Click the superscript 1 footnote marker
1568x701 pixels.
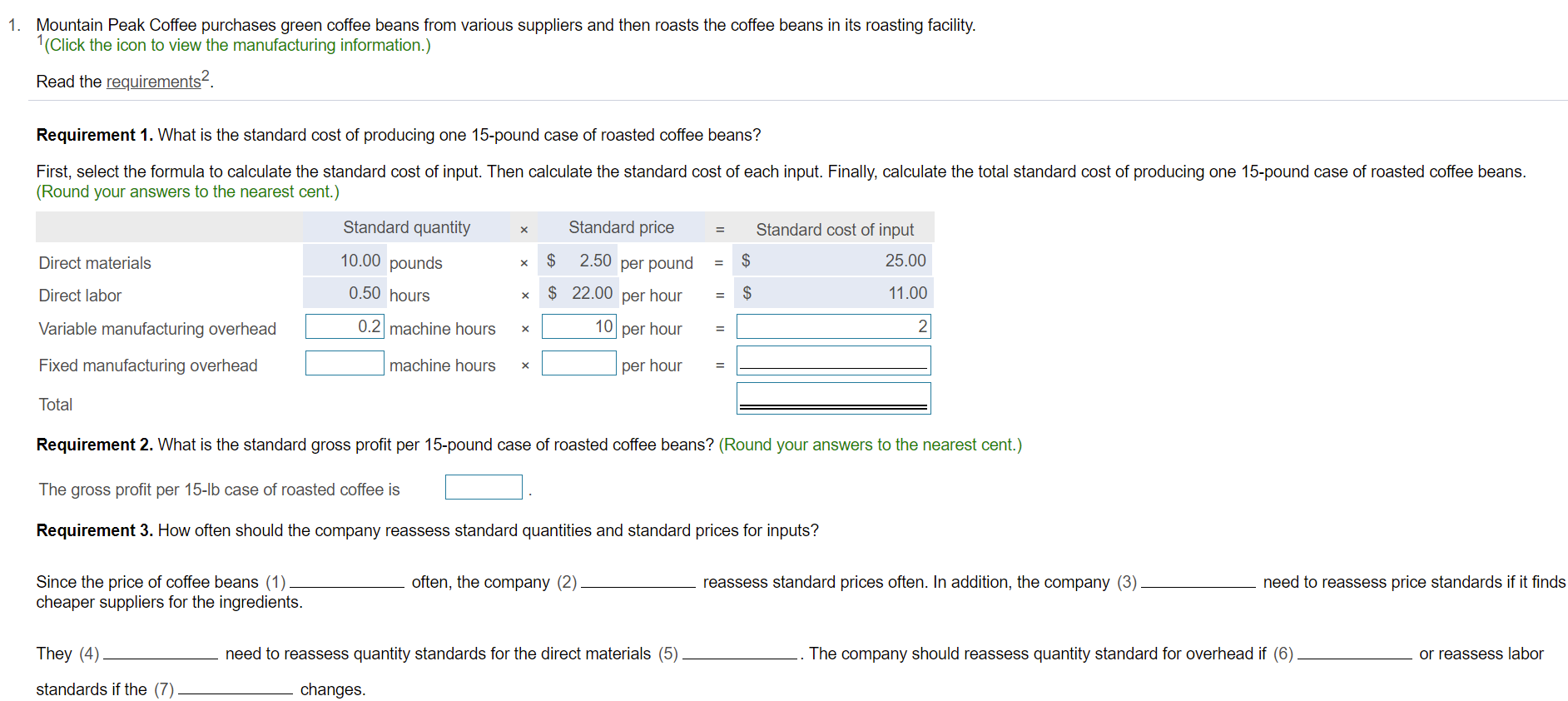pyautogui.click(x=39, y=38)
